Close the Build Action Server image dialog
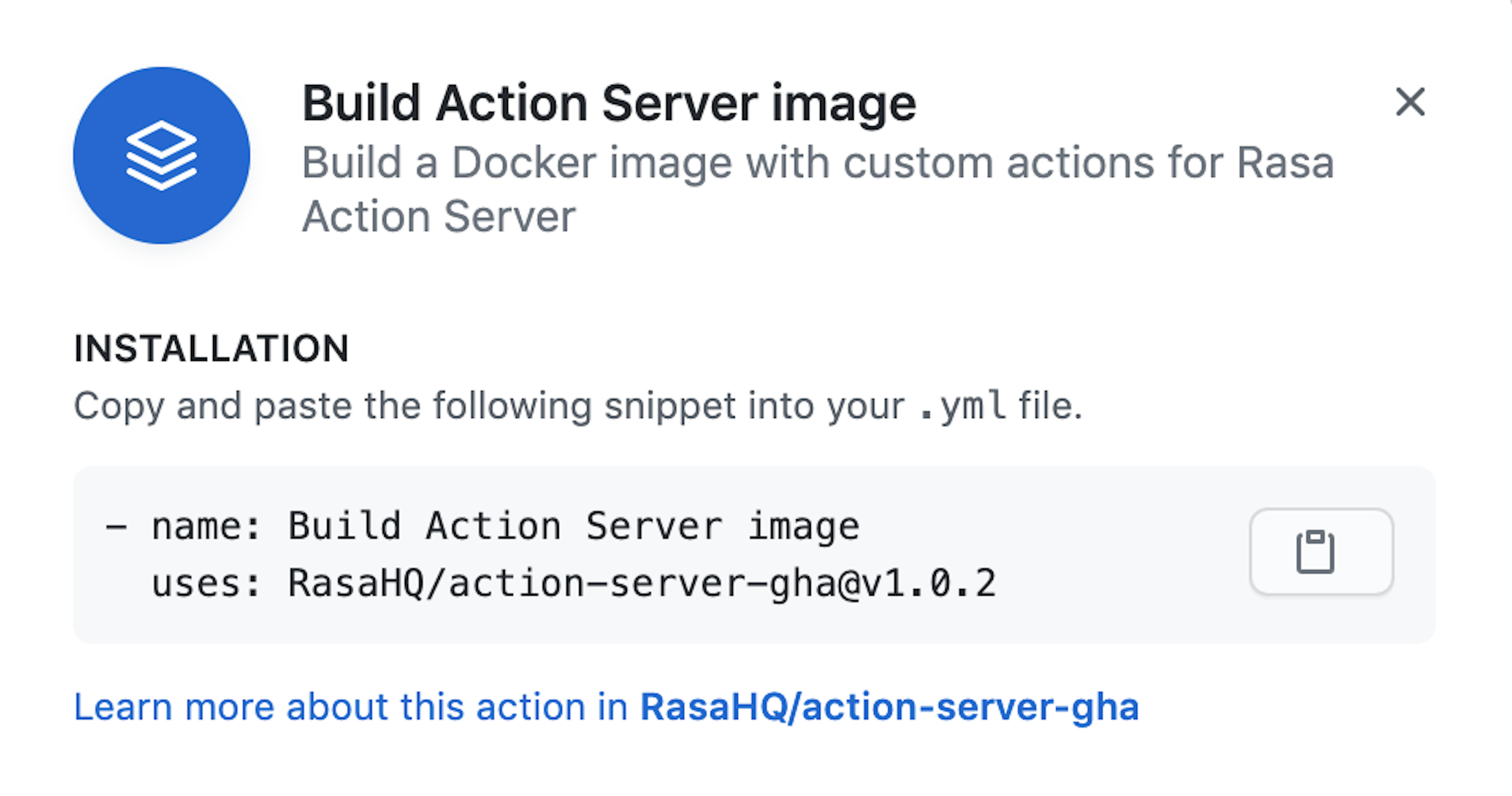1512x796 pixels. pyautogui.click(x=1410, y=102)
